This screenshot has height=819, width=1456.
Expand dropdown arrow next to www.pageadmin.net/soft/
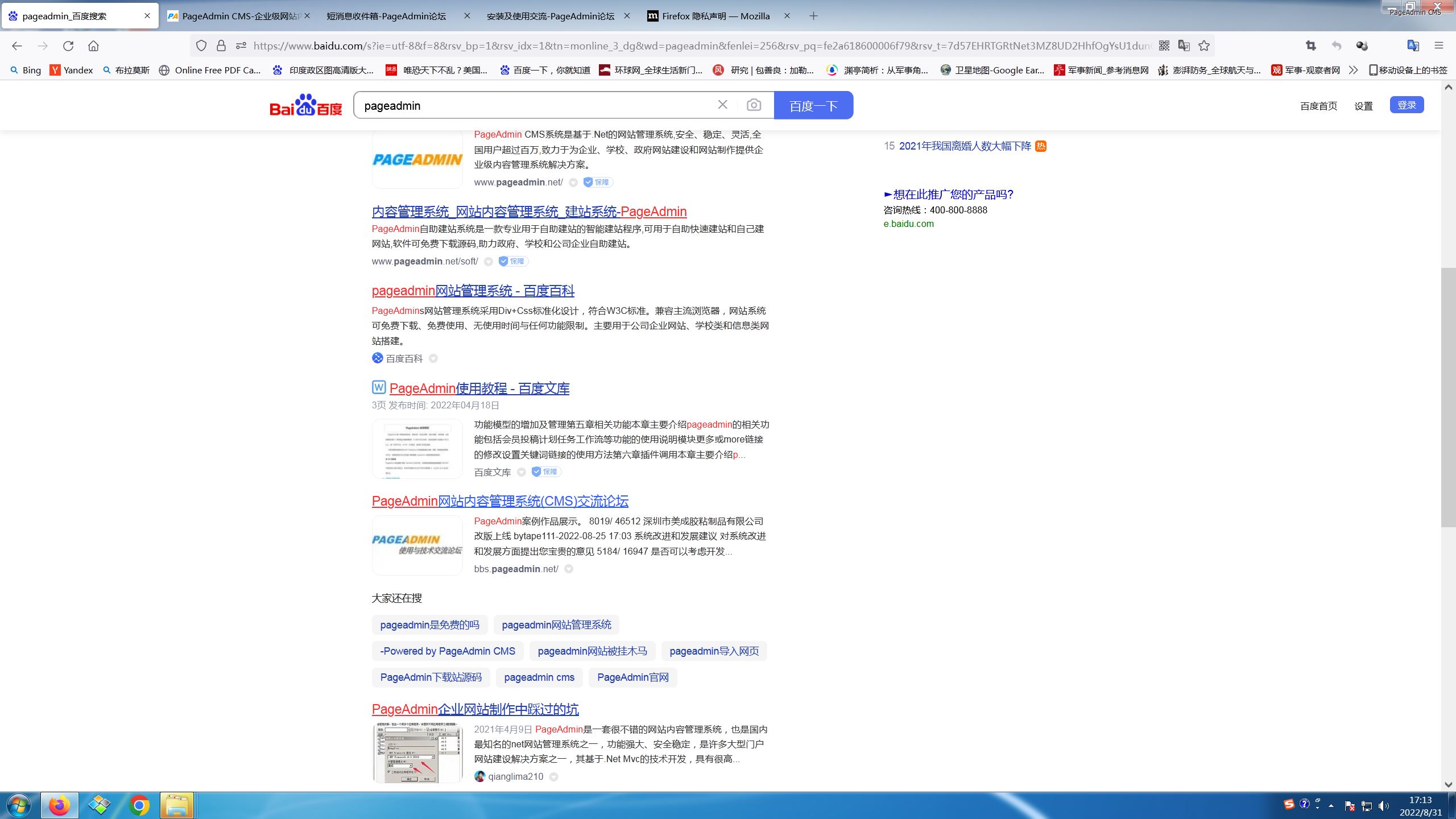(489, 262)
